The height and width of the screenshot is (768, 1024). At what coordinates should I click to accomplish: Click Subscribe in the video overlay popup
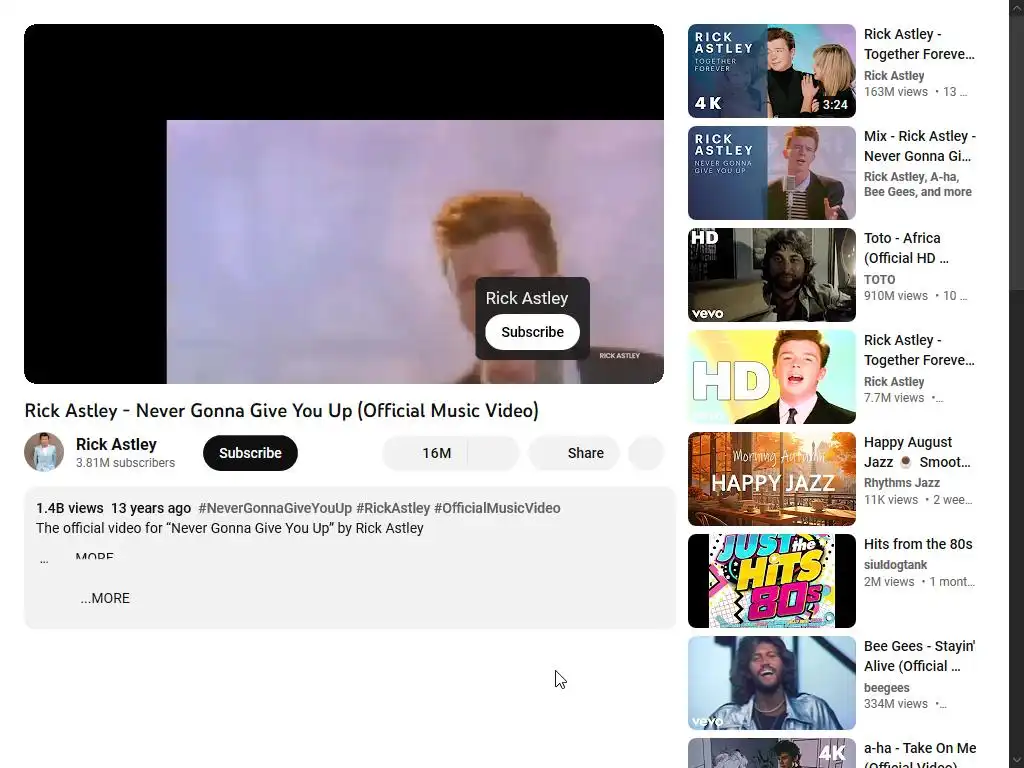[x=532, y=332]
